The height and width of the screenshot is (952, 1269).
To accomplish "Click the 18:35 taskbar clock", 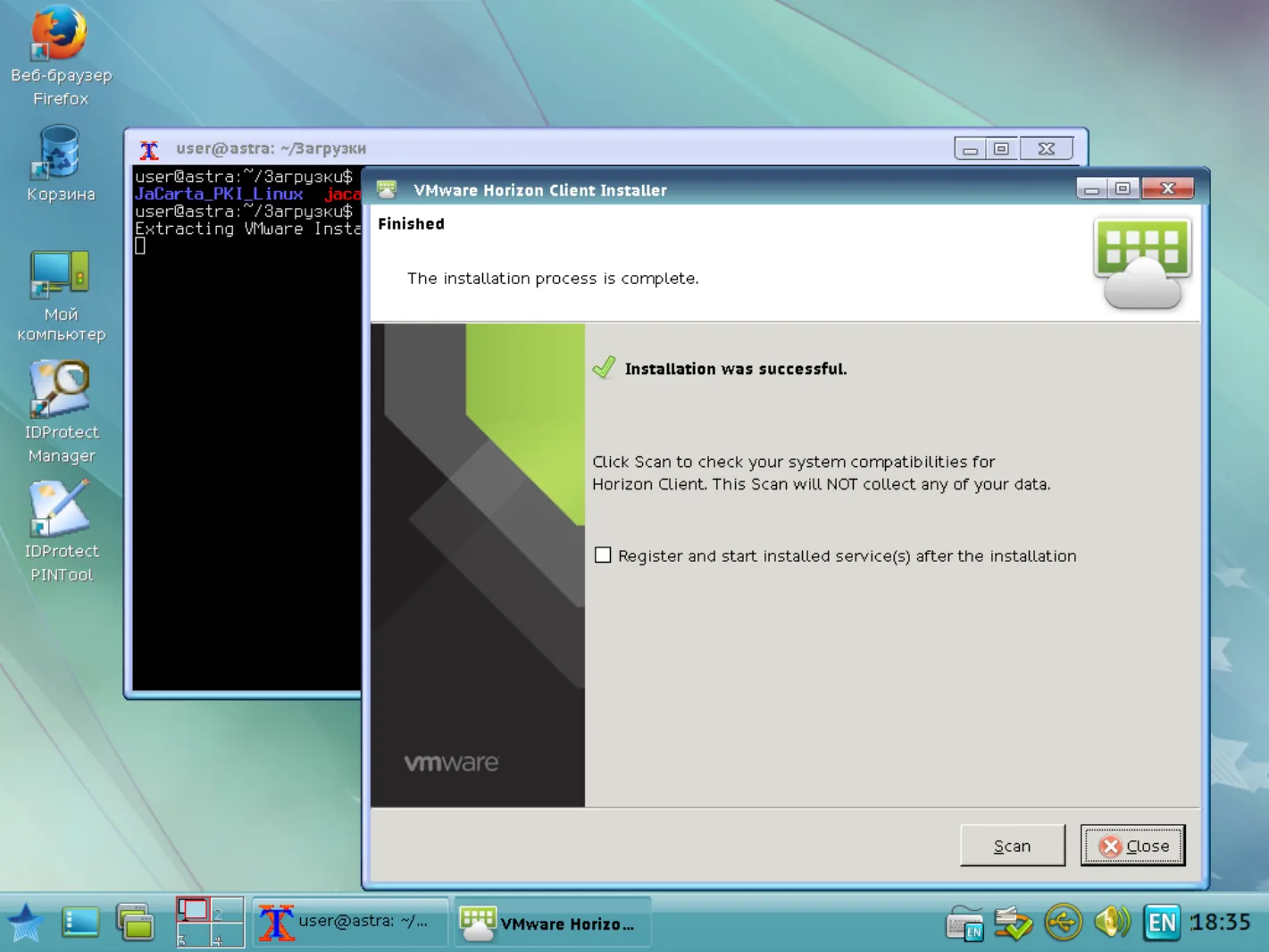I will pos(1220,922).
